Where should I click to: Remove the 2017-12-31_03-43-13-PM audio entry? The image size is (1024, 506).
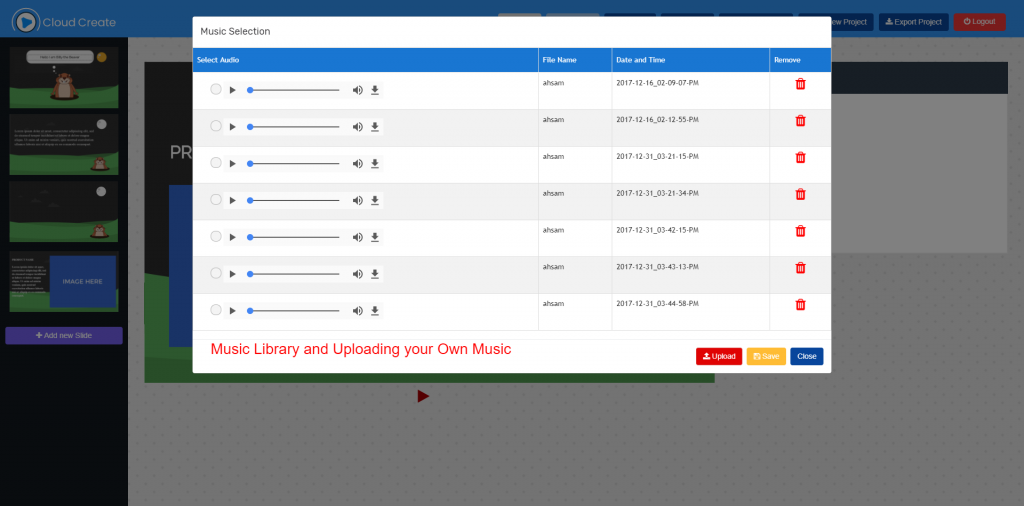[x=800, y=268]
